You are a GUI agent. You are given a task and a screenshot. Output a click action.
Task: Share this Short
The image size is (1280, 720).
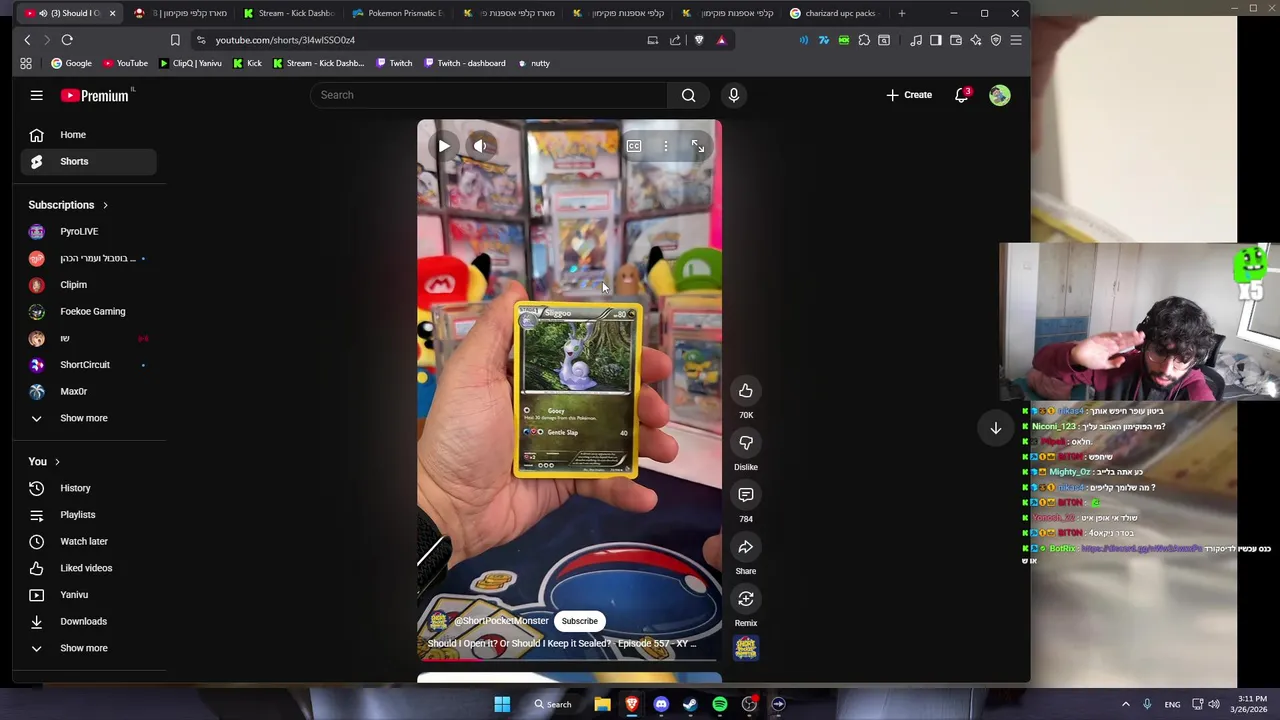click(x=746, y=547)
